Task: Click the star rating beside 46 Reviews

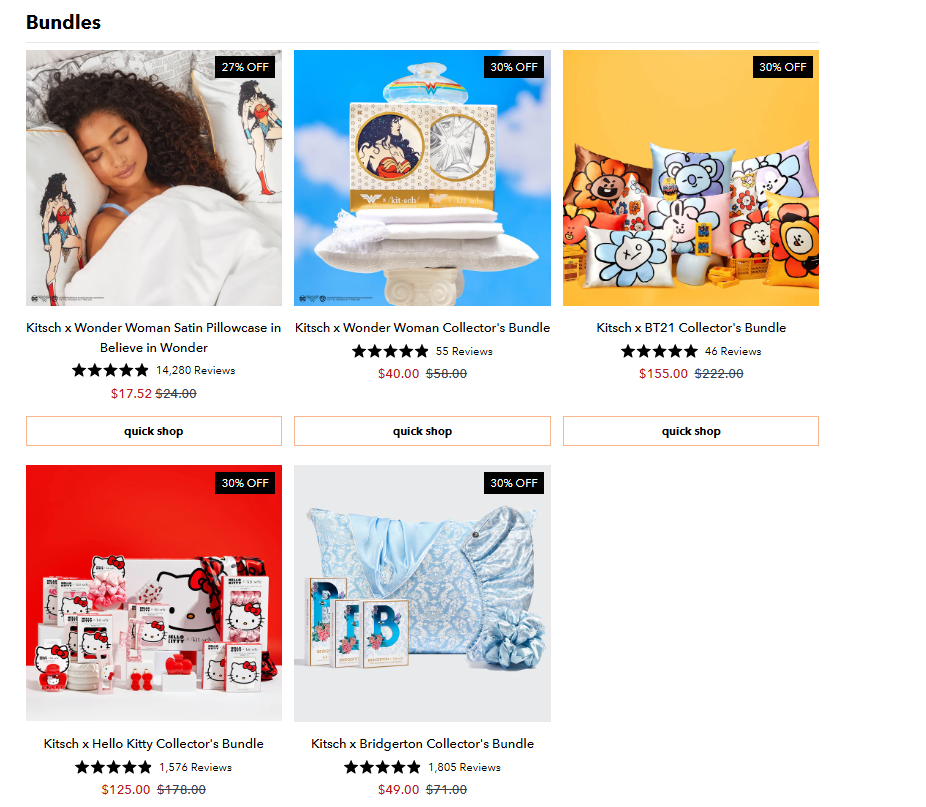Action: [x=659, y=352]
